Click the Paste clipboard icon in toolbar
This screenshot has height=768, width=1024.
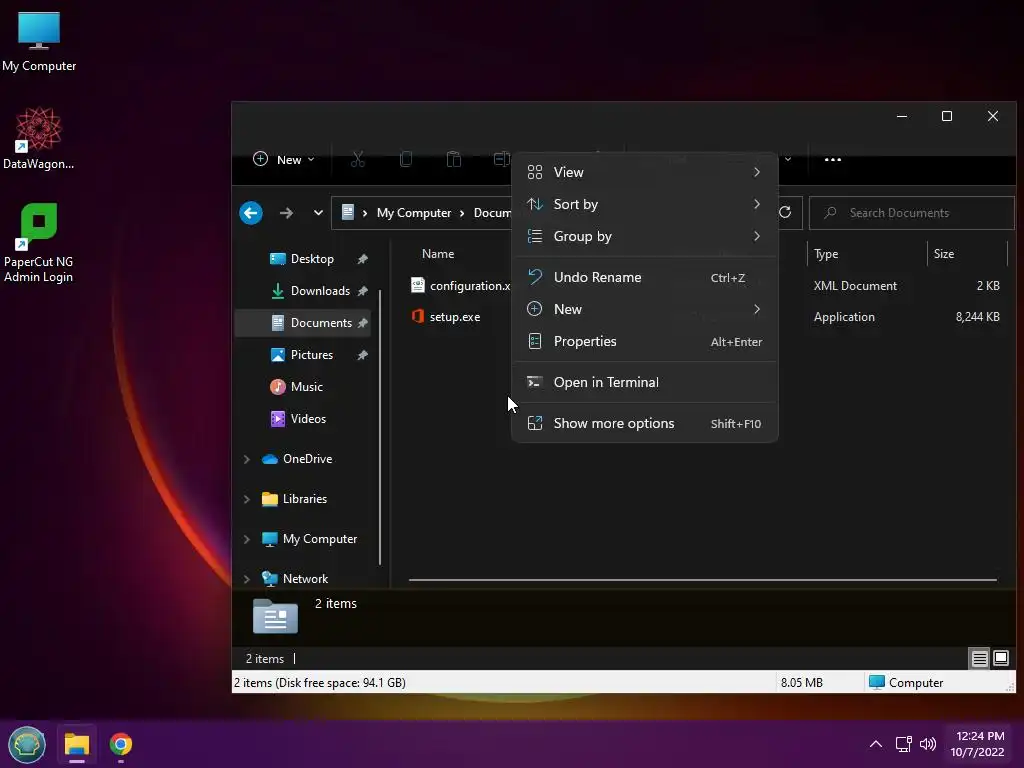pos(453,159)
